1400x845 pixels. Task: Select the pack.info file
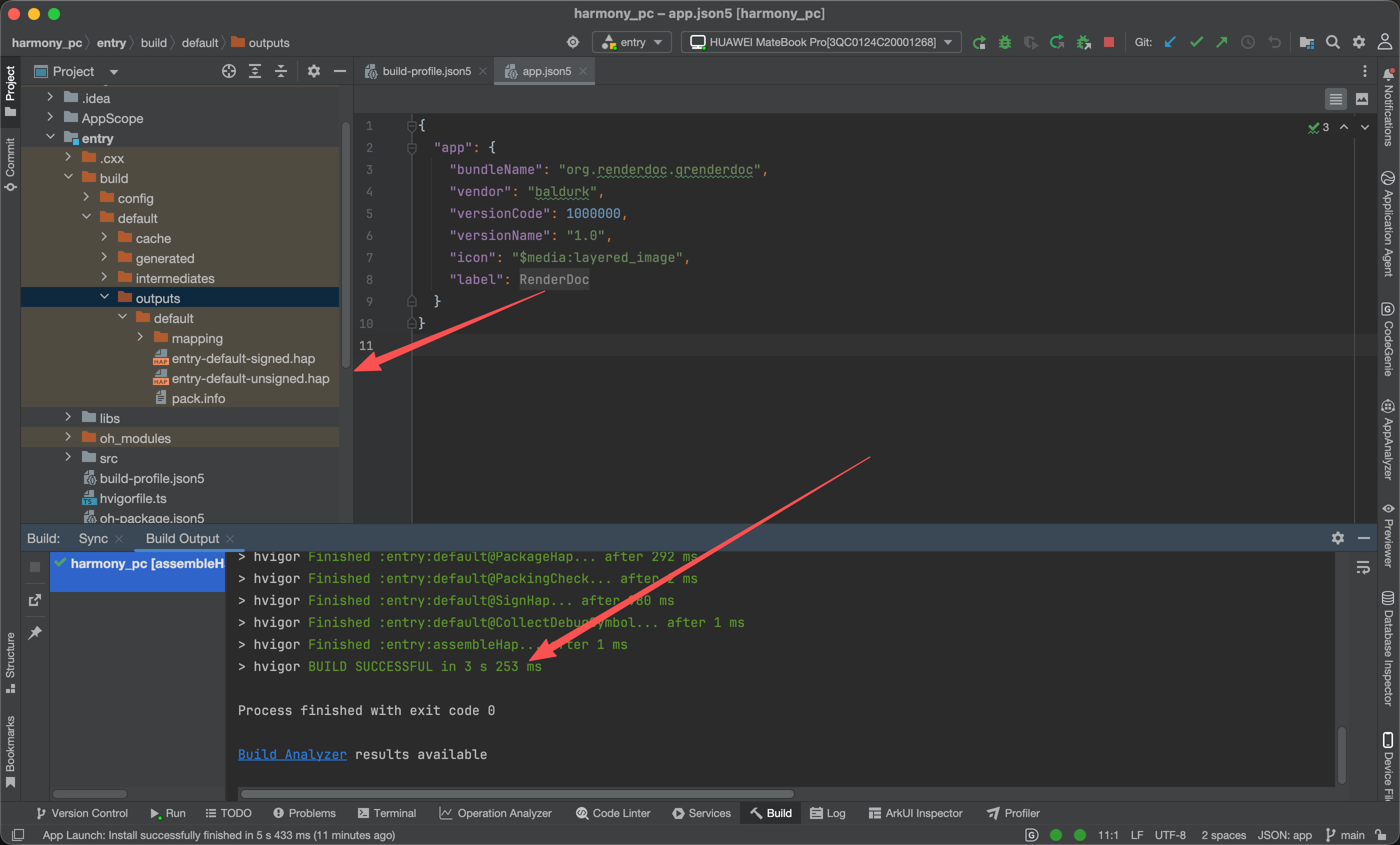click(198, 398)
